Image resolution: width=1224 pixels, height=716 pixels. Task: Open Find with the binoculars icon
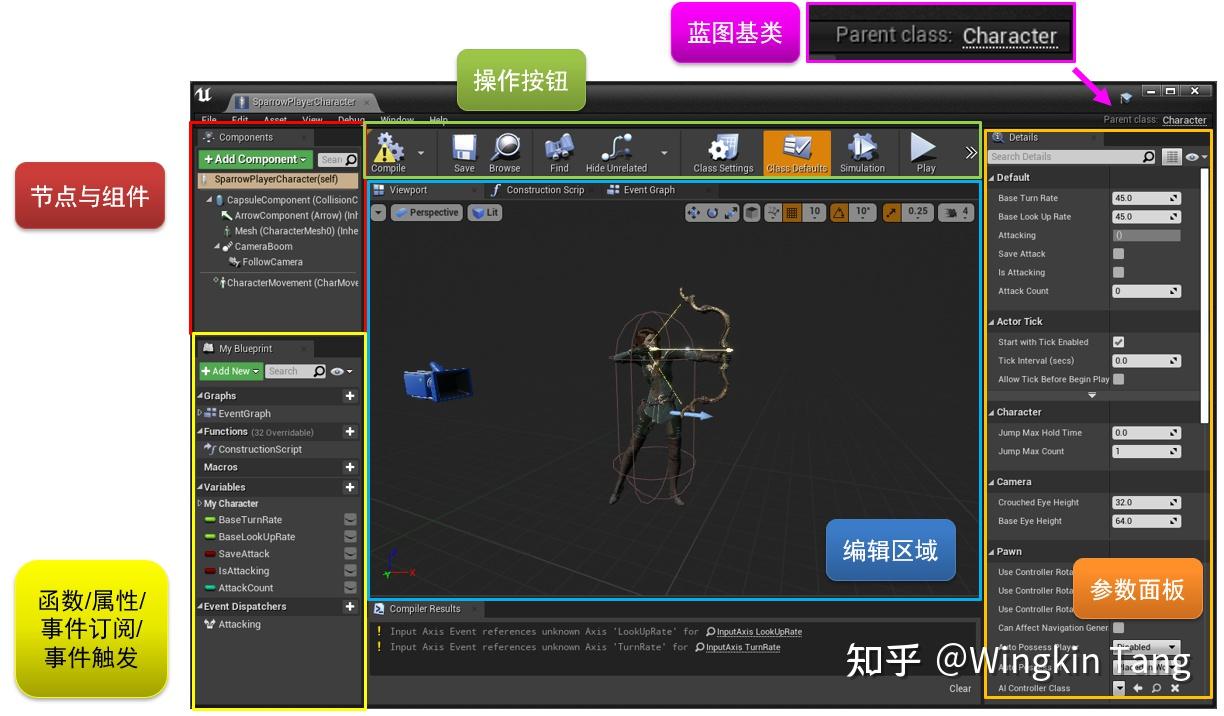pos(559,152)
